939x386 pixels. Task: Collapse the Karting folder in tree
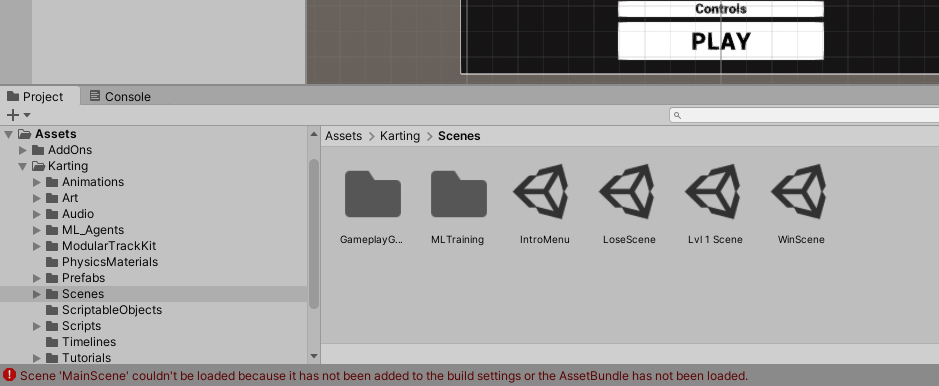pyautogui.click(x=23, y=166)
